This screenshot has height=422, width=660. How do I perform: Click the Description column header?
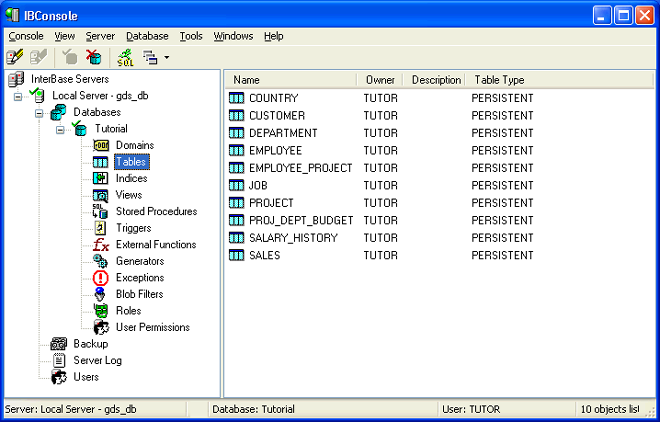(x=434, y=80)
